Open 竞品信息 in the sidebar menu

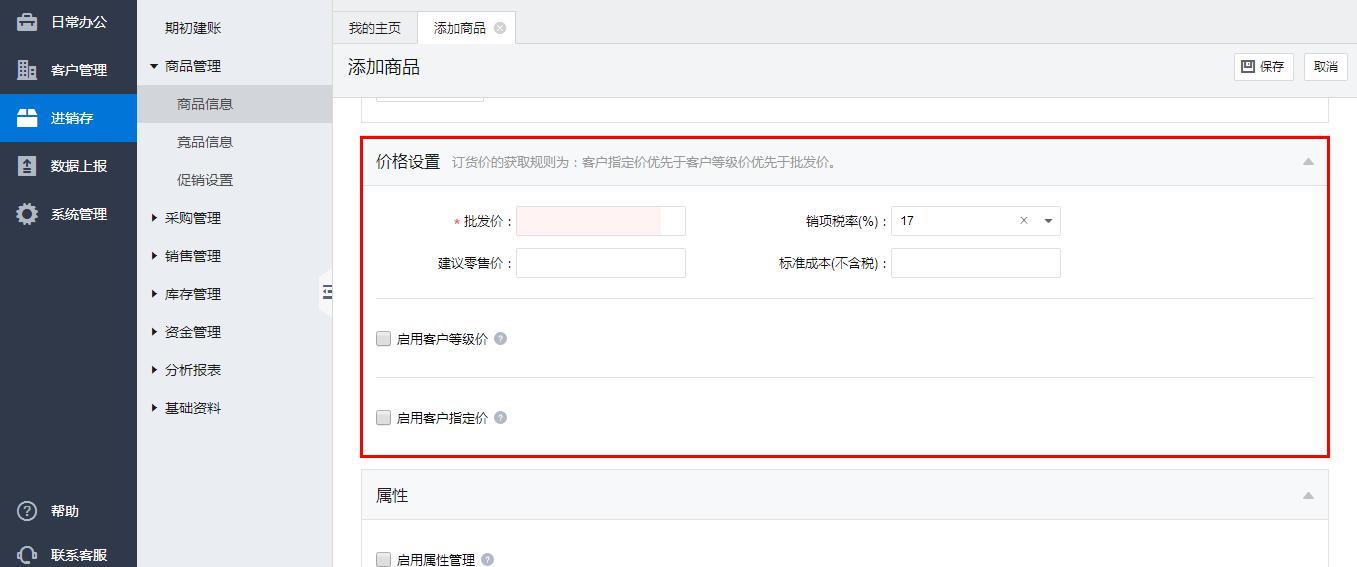(x=205, y=142)
